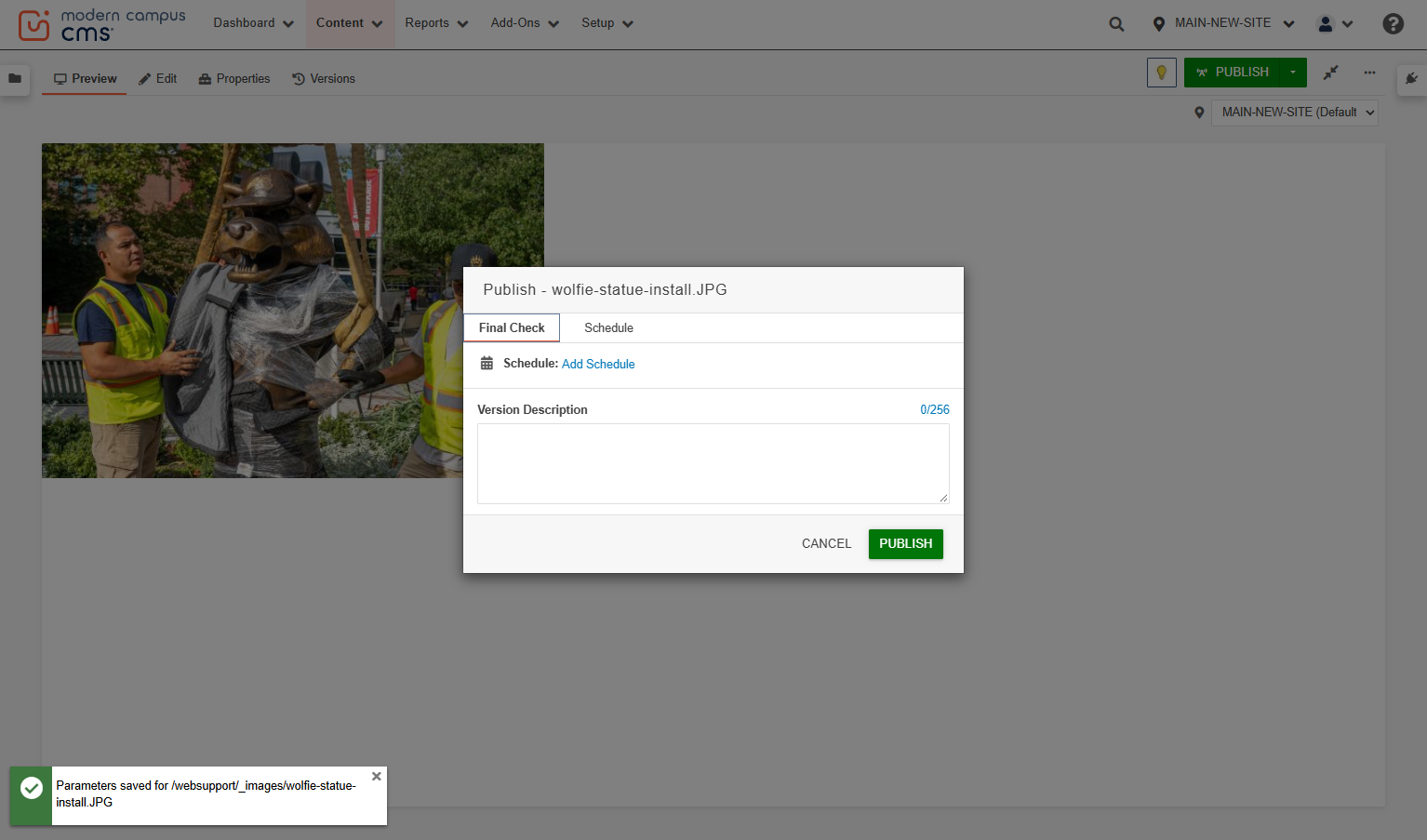Click the Modern Campus CMS logo
This screenshot has width=1427, height=840.
pyautogui.click(x=102, y=24)
